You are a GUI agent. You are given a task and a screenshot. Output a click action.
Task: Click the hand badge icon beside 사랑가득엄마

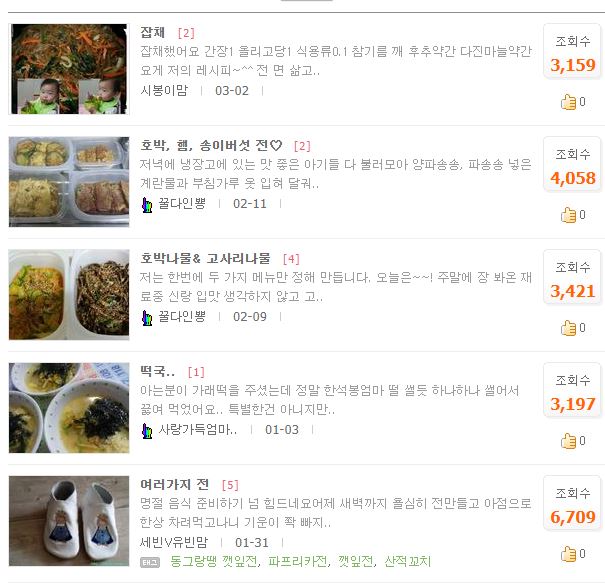coord(147,431)
